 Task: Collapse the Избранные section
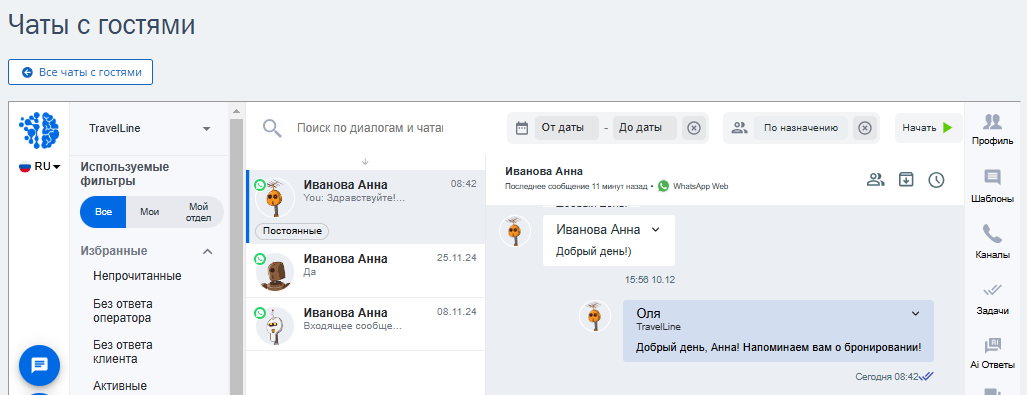click(x=208, y=251)
